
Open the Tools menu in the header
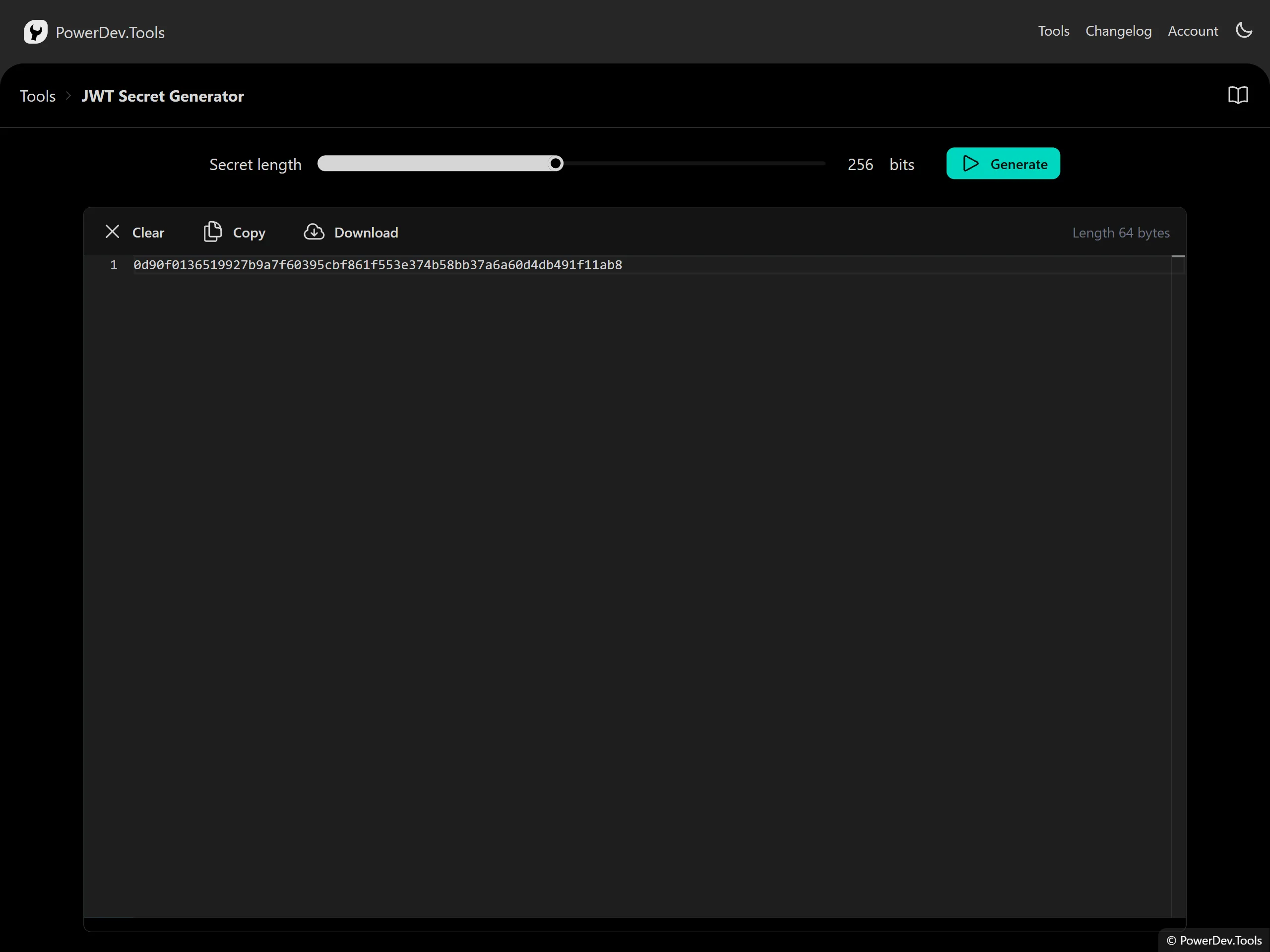pyautogui.click(x=1053, y=31)
